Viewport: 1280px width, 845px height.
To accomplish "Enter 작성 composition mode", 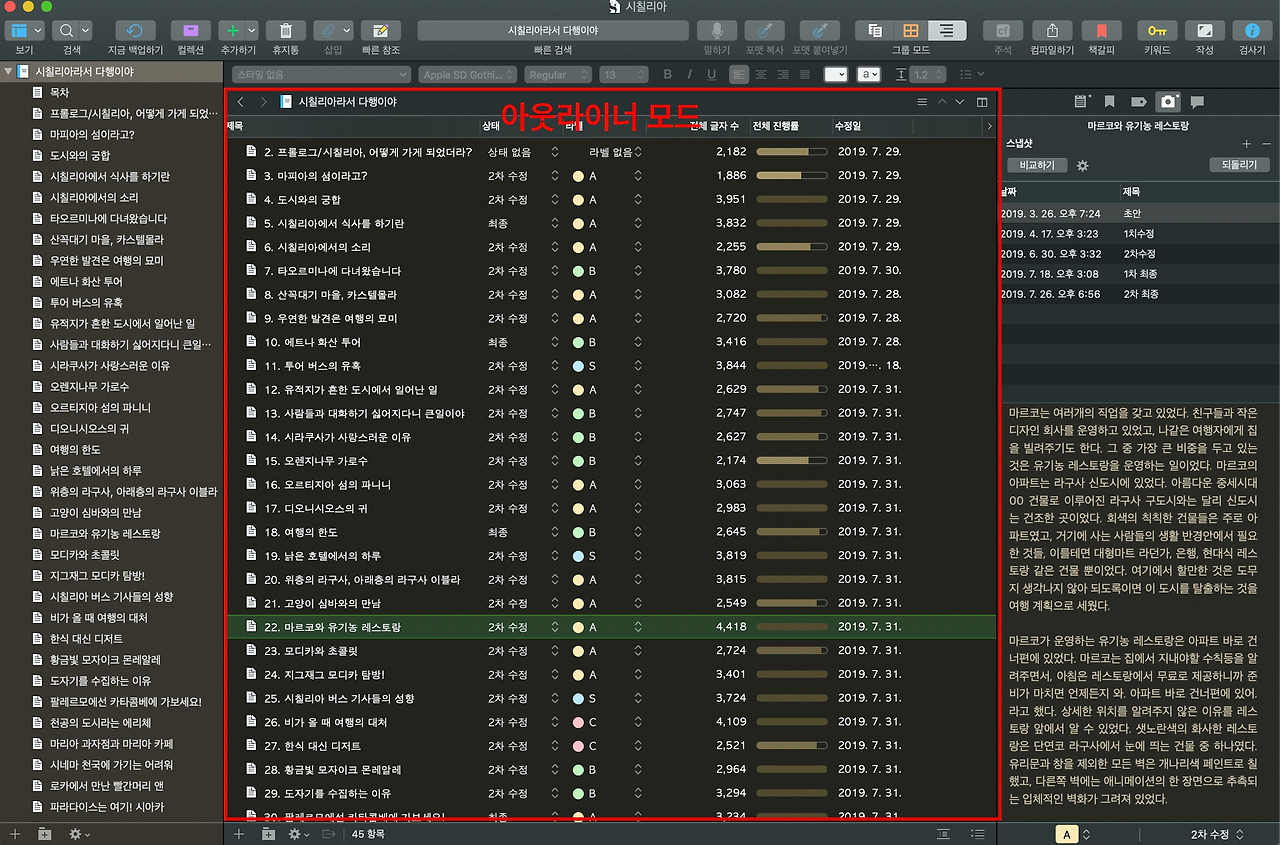I will pyautogui.click(x=1205, y=31).
